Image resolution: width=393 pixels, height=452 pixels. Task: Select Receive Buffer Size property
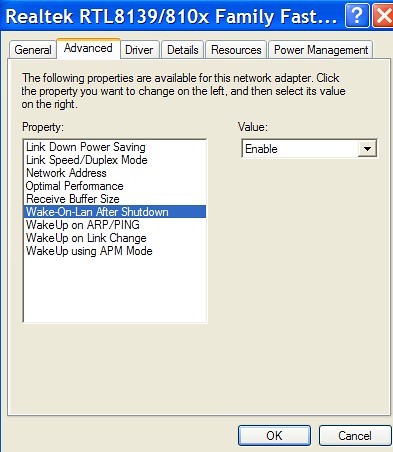click(x=115, y=199)
